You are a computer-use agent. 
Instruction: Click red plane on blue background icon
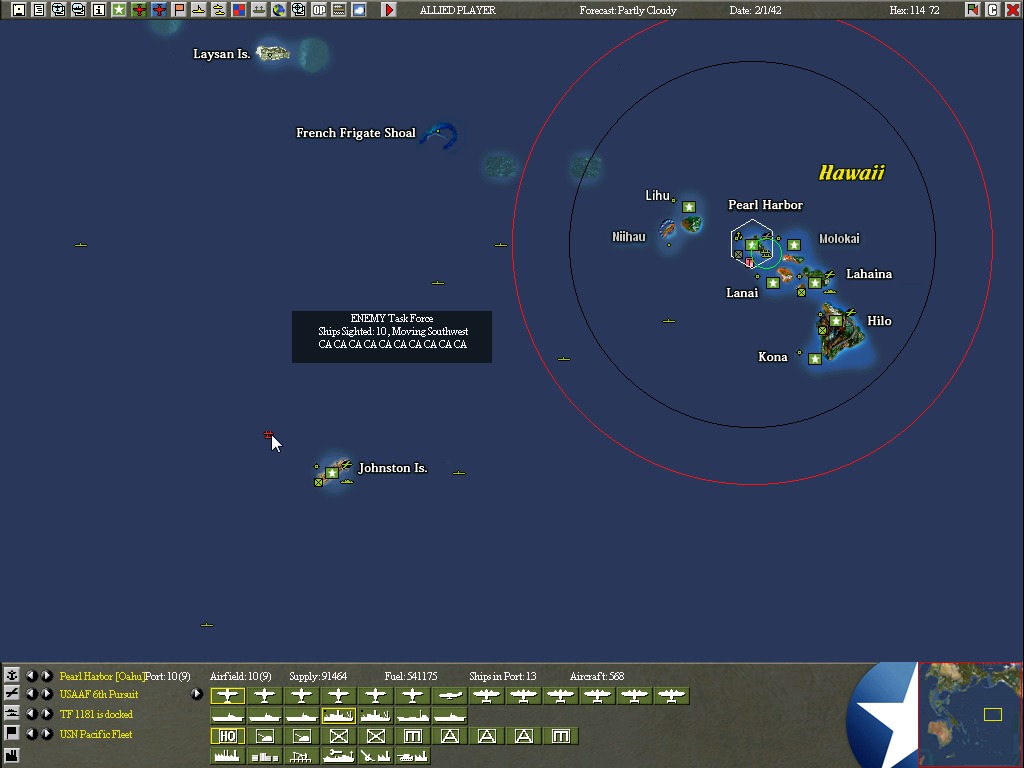pos(159,10)
